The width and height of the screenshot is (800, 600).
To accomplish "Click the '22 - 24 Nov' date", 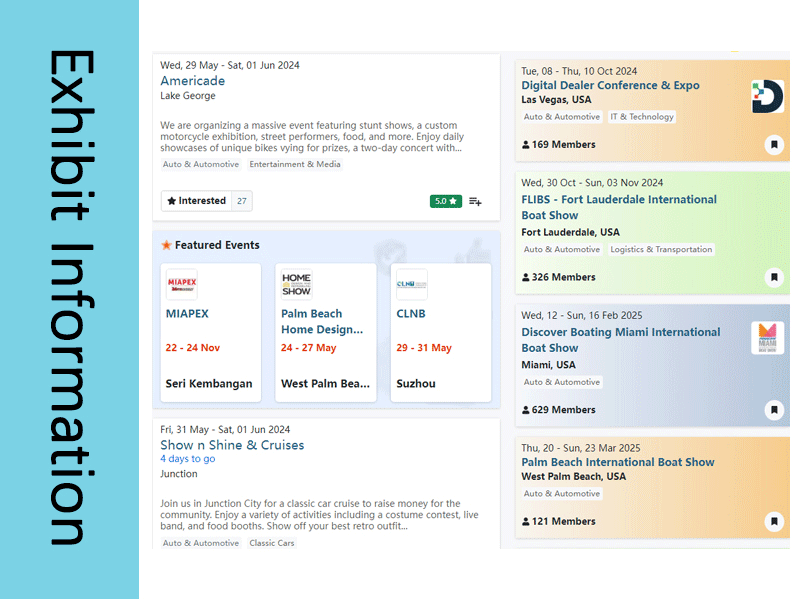I will click(x=192, y=348).
